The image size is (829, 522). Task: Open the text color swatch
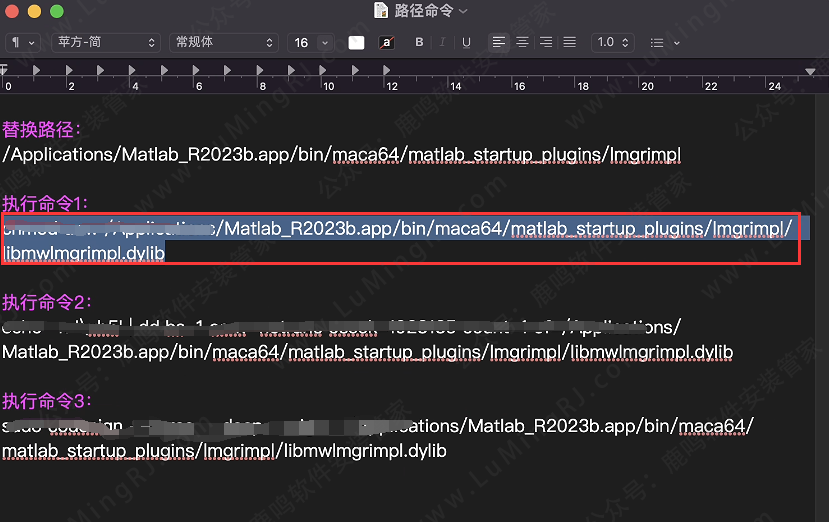pyautogui.click(x=356, y=42)
